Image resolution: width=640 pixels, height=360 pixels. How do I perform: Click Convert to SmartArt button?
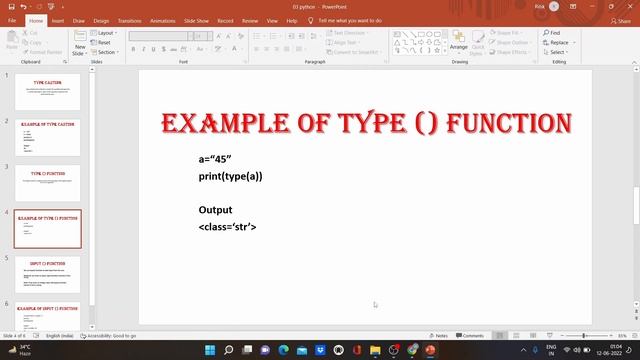click(354, 52)
